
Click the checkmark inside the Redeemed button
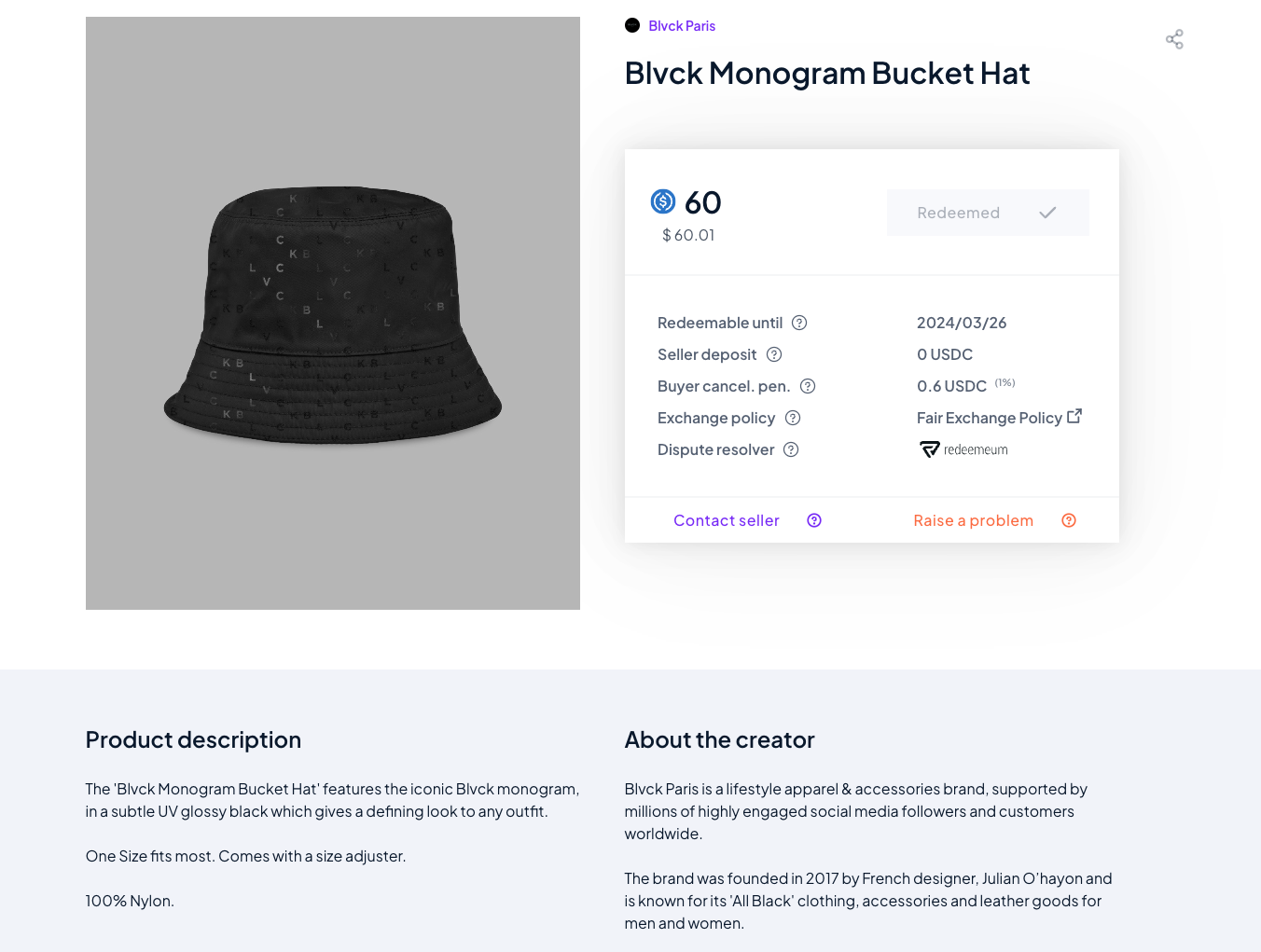pyautogui.click(x=1047, y=213)
